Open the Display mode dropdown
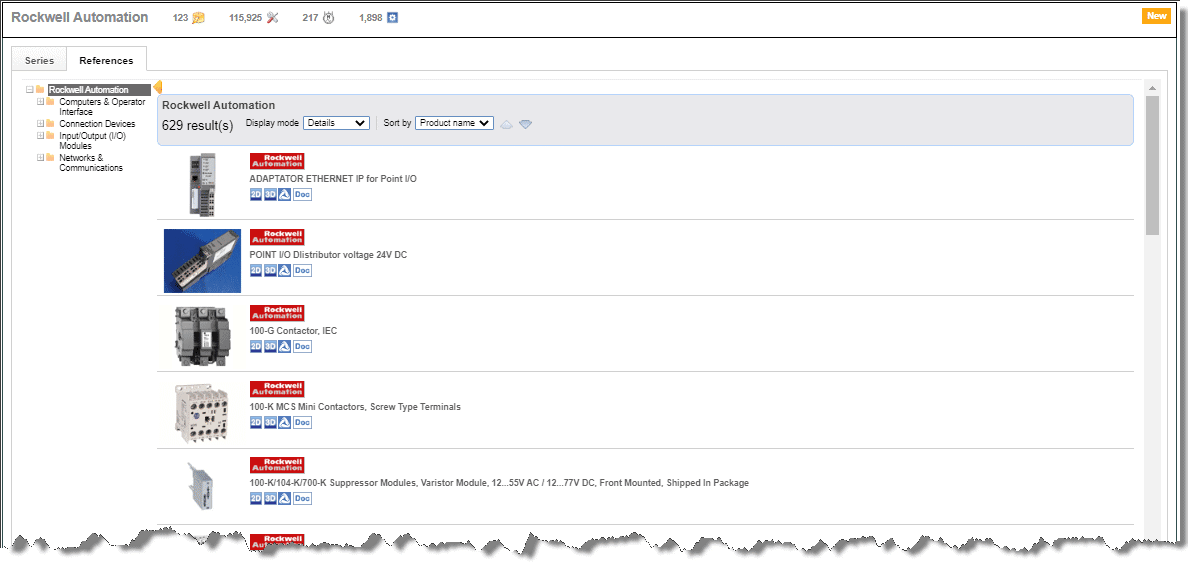Screen dimensions: 1188x563 [336, 123]
